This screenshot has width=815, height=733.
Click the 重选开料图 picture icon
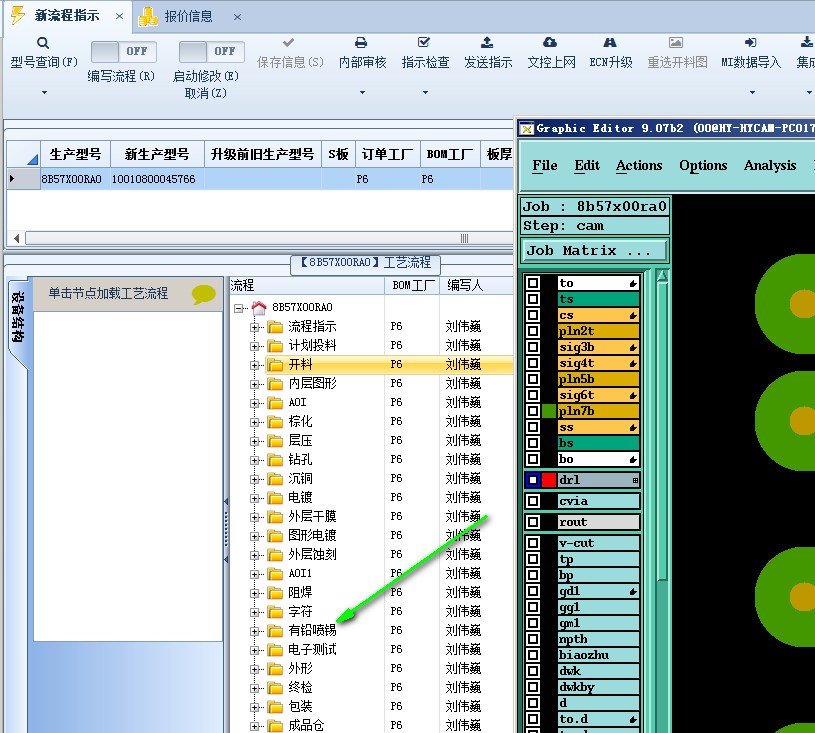pyautogui.click(x=676, y=42)
